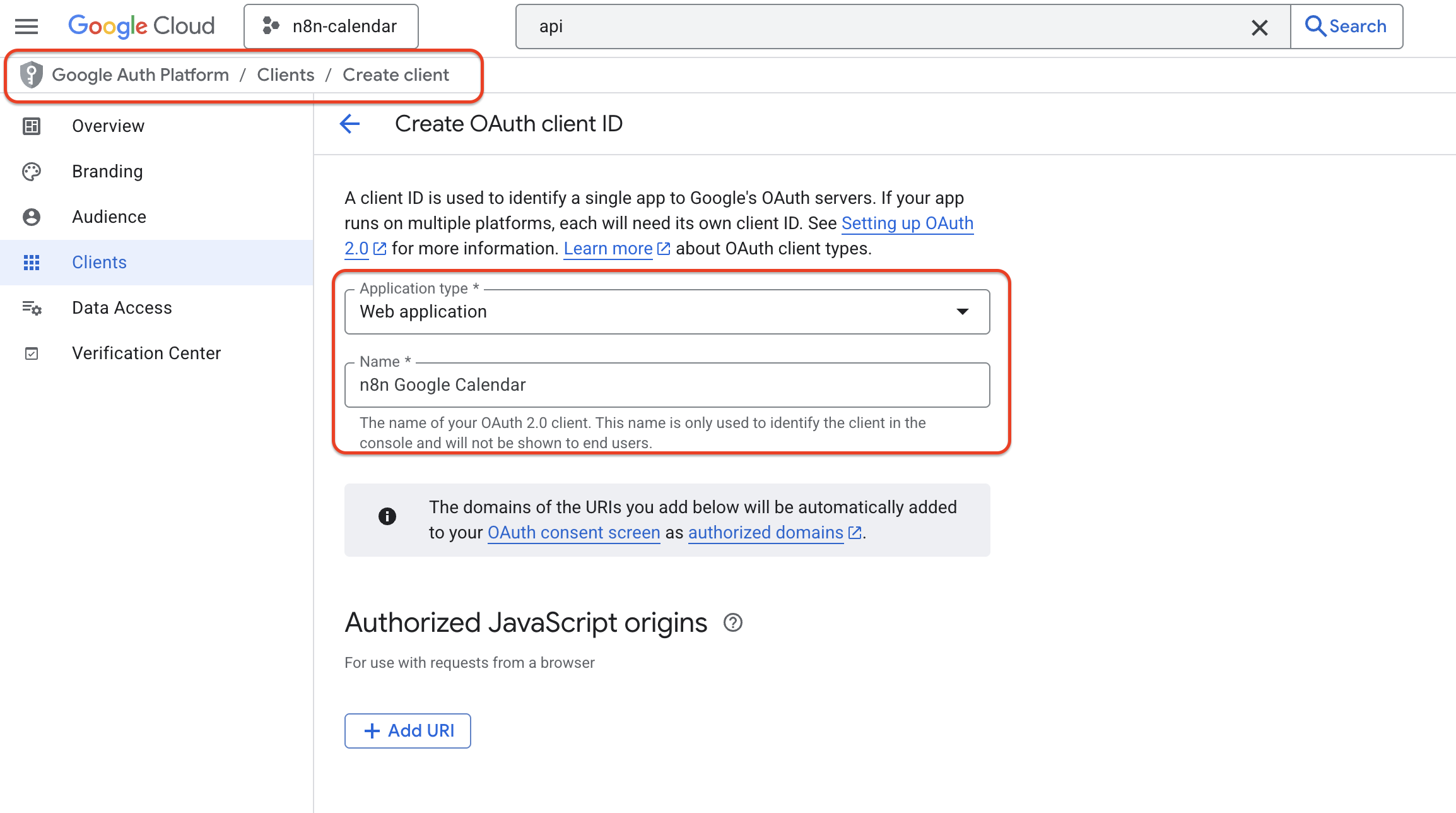This screenshot has height=813, width=1456.
Task: Click the back arrow icon
Action: [x=349, y=124]
